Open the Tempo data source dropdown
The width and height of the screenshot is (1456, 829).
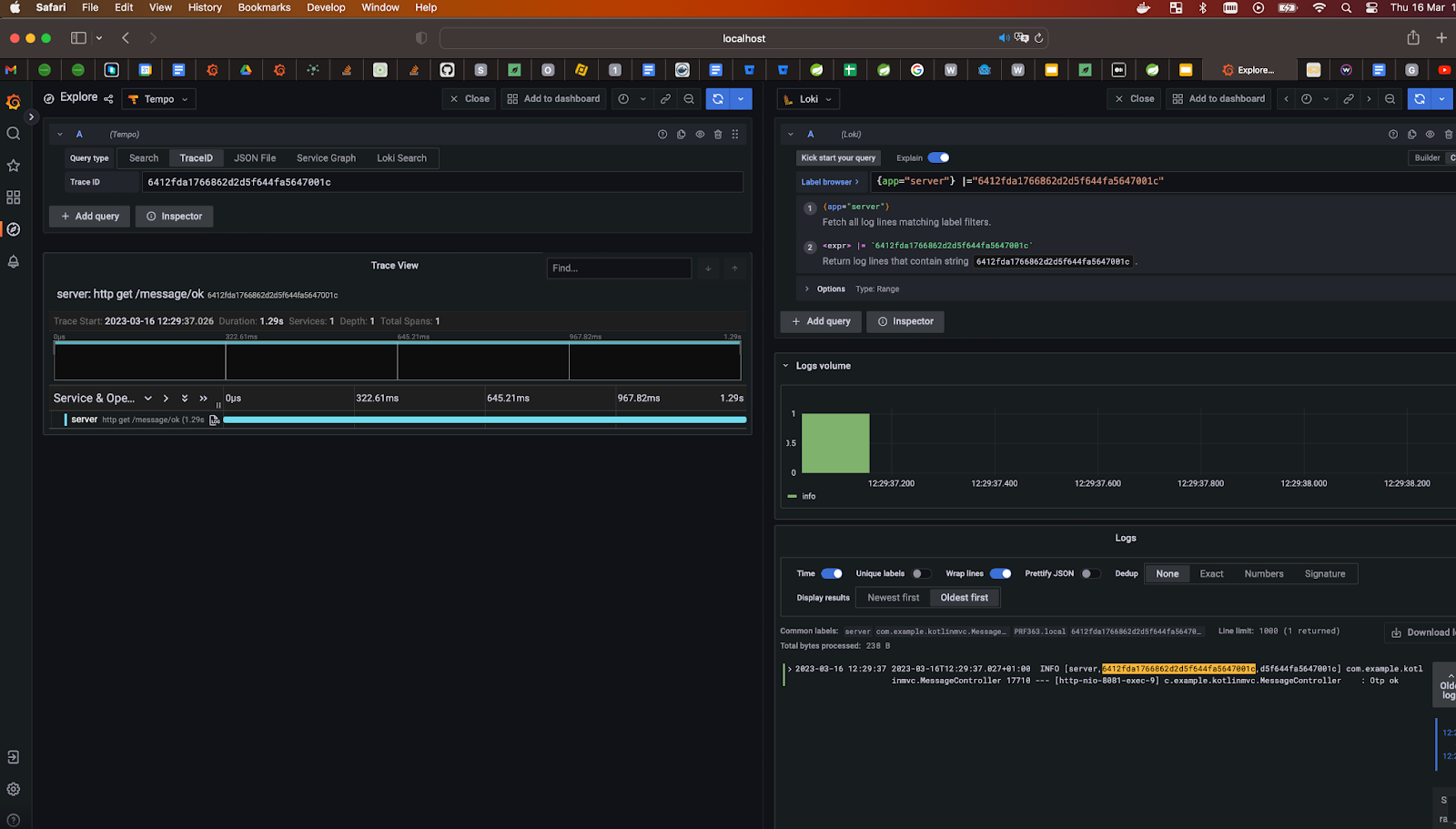(x=158, y=98)
